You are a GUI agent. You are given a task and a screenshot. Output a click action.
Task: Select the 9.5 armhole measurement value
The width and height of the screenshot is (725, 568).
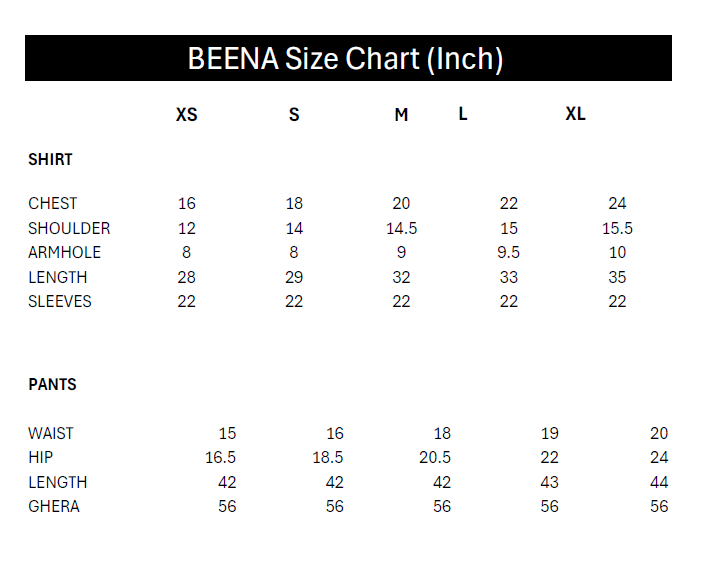tap(508, 253)
